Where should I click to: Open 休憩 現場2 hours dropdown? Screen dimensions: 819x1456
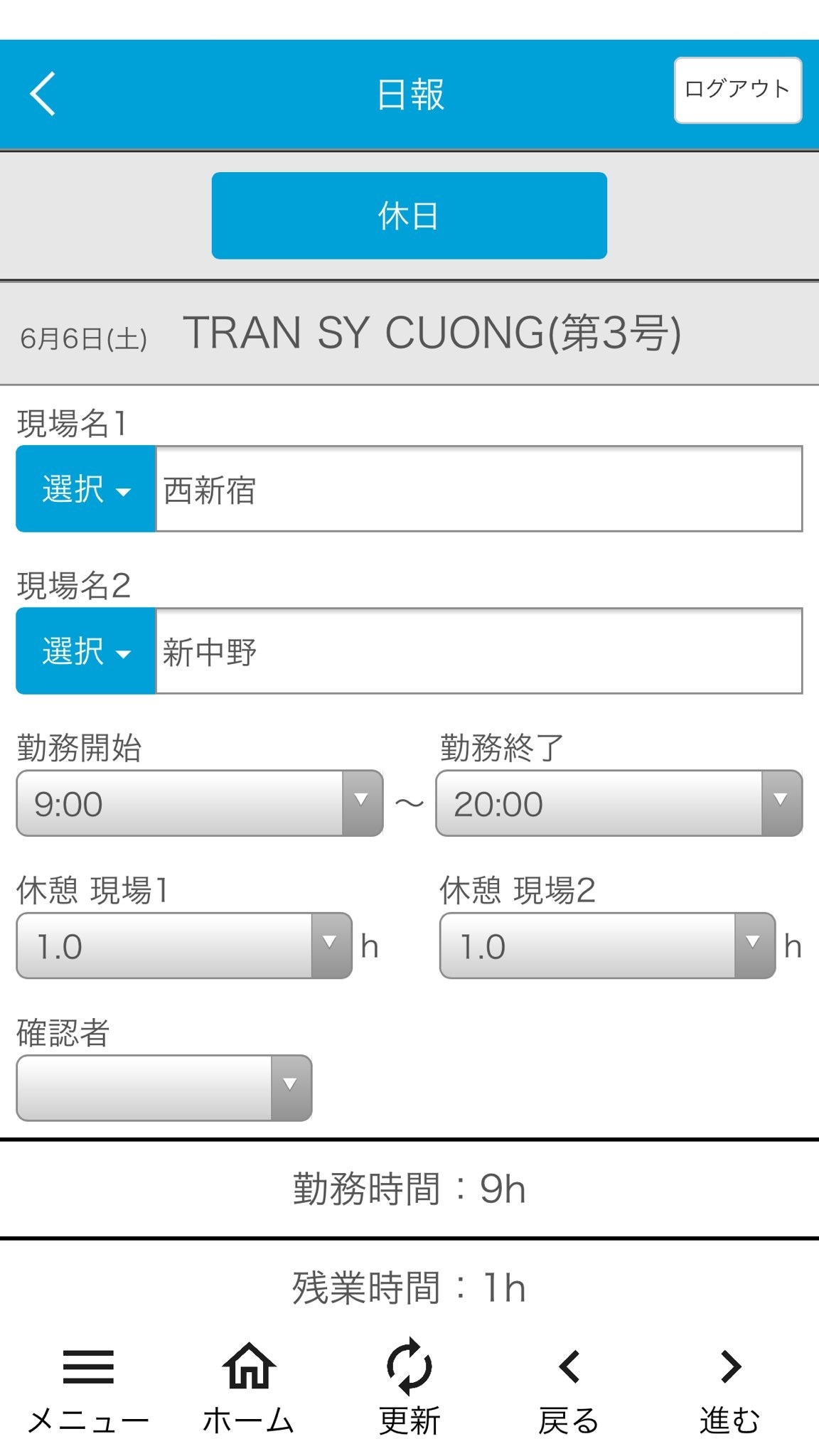click(607, 946)
